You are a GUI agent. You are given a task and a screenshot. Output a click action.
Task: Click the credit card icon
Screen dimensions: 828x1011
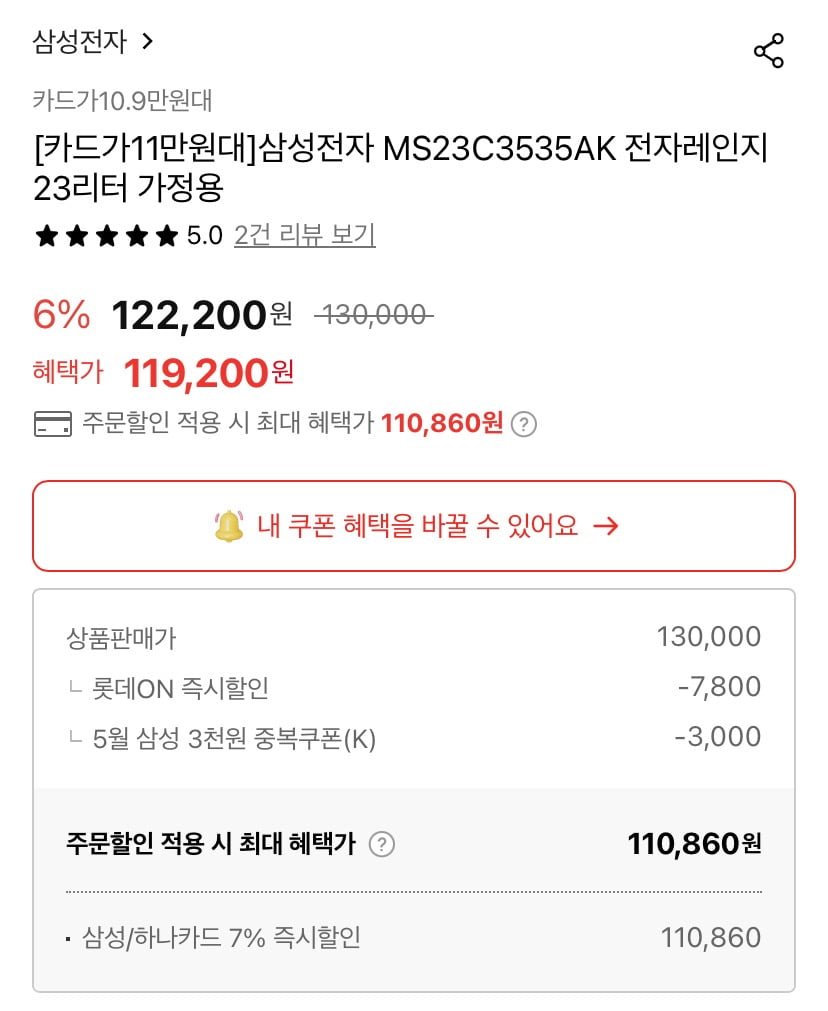52,424
